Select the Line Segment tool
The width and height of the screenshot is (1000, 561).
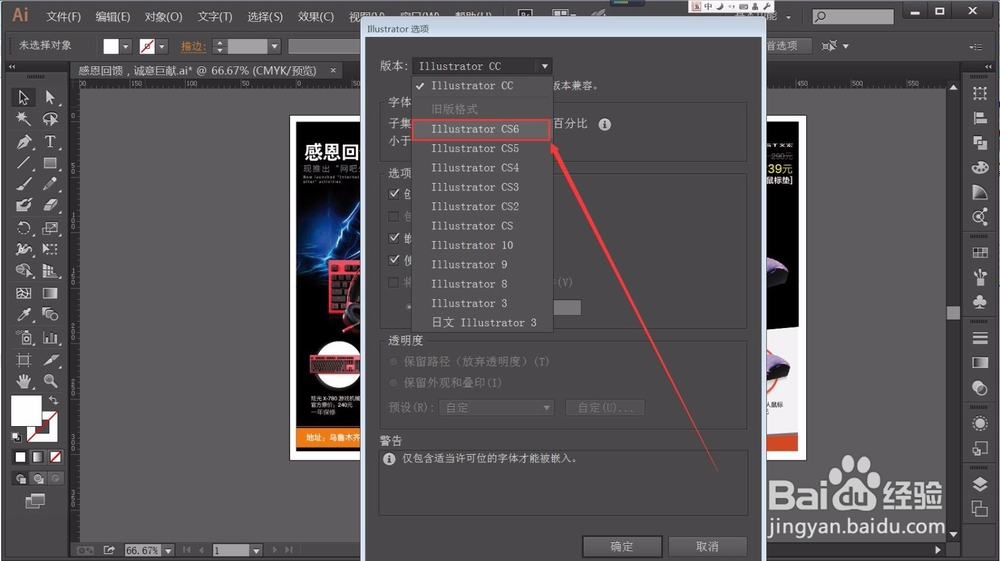[23, 163]
